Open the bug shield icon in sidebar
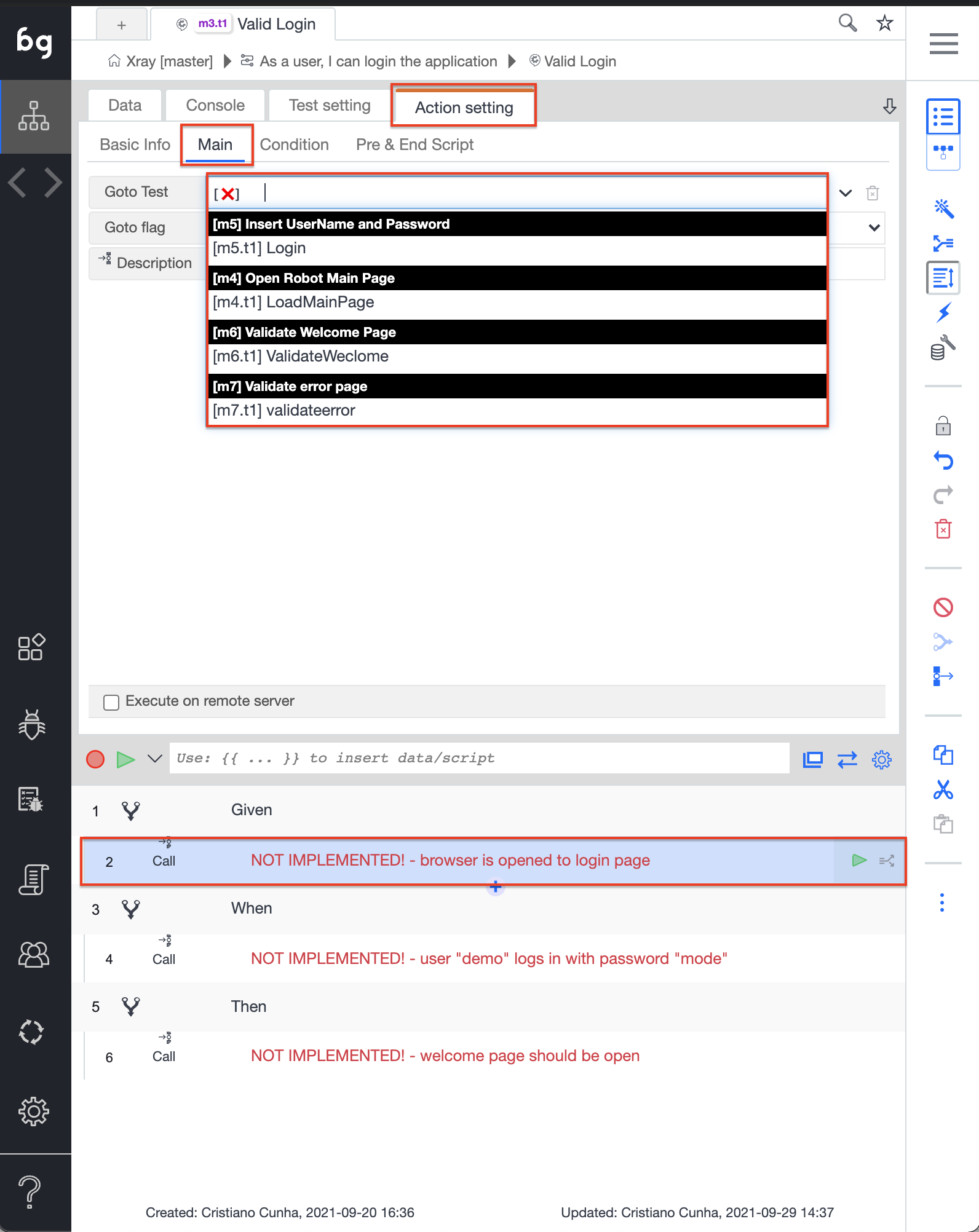 pyautogui.click(x=32, y=724)
